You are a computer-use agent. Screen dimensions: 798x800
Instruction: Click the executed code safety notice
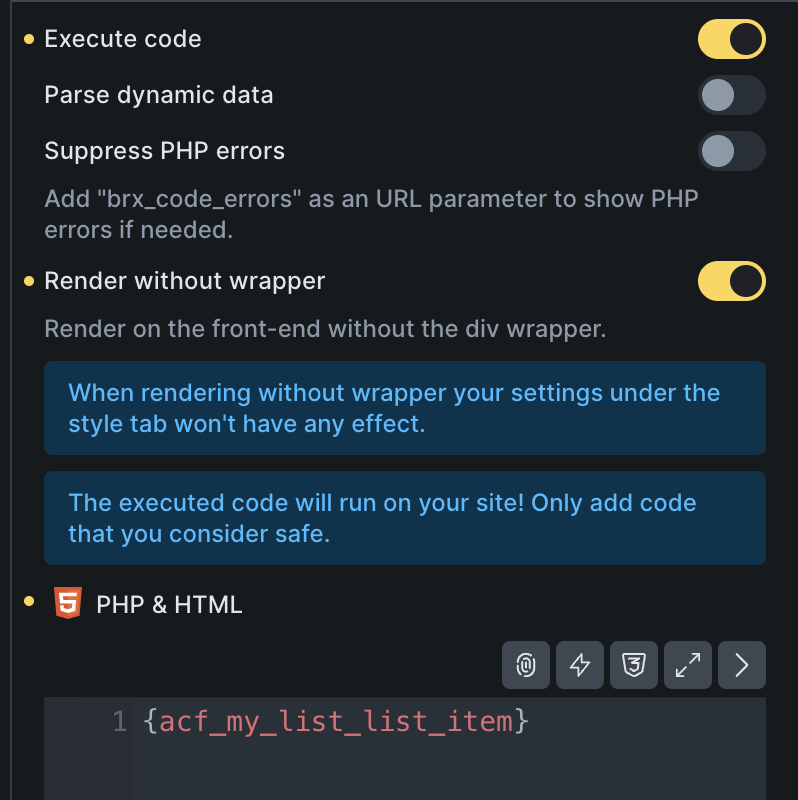click(x=404, y=518)
